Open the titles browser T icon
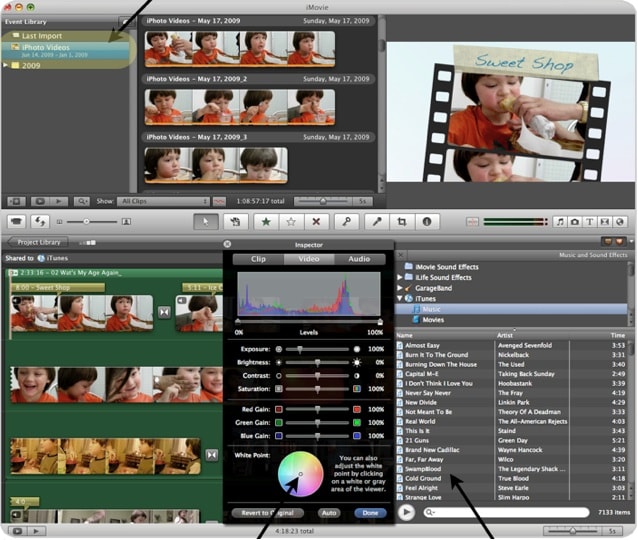Image resolution: width=638 pixels, height=540 pixels. tap(590, 222)
